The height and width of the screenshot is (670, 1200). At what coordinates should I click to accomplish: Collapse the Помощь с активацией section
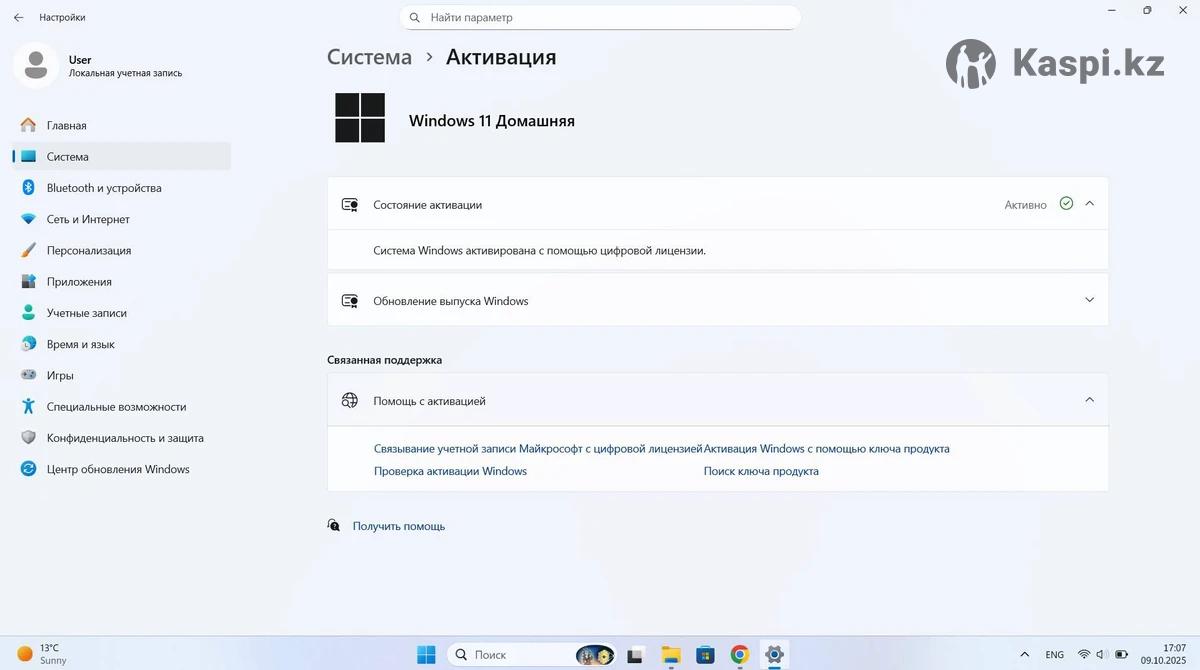coord(1089,400)
